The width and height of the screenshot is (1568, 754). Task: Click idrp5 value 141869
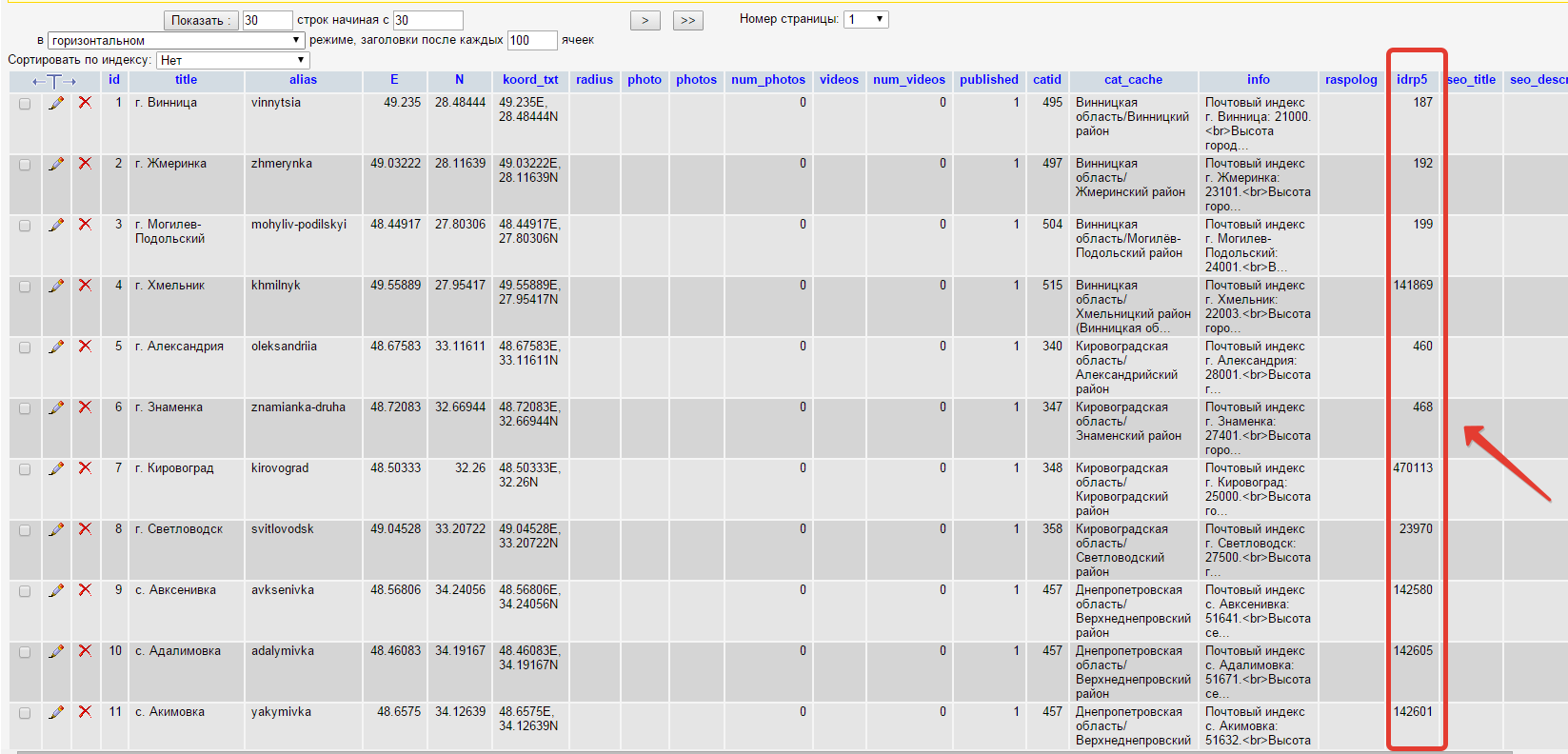(x=1413, y=286)
